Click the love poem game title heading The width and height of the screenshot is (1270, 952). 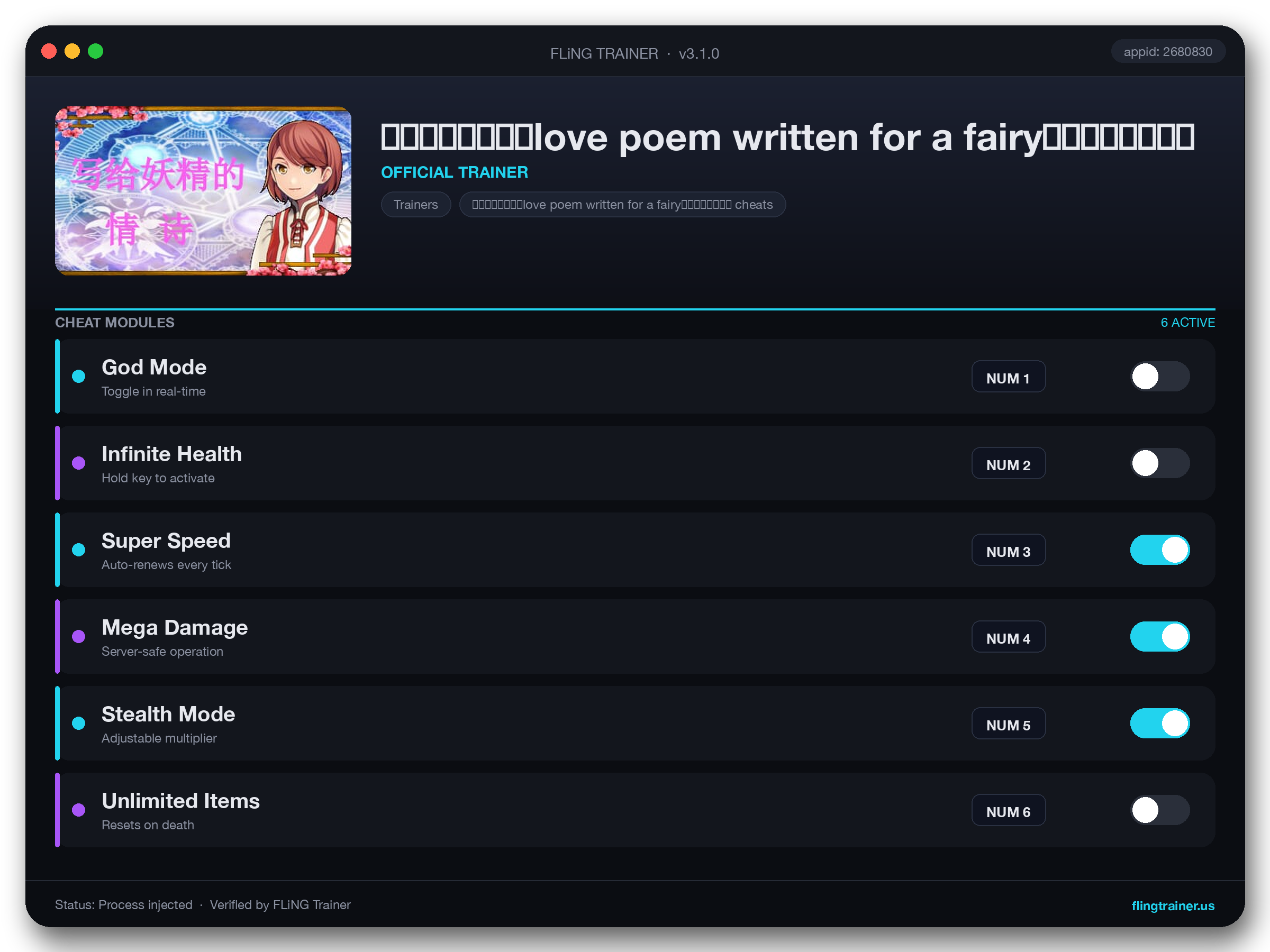click(788, 138)
